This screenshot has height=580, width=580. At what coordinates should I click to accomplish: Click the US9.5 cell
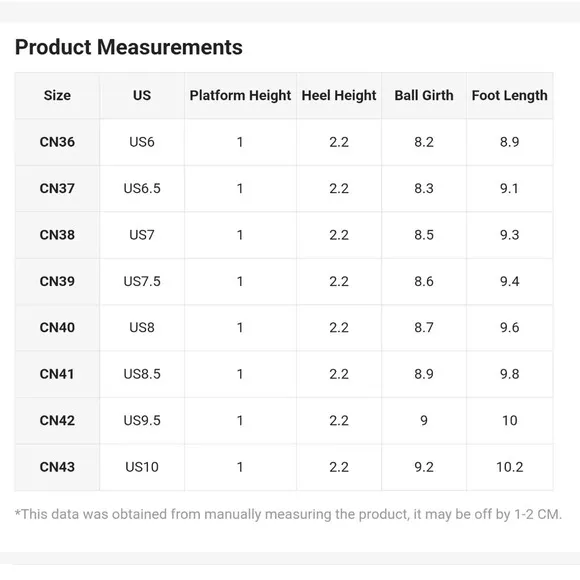(x=142, y=421)
